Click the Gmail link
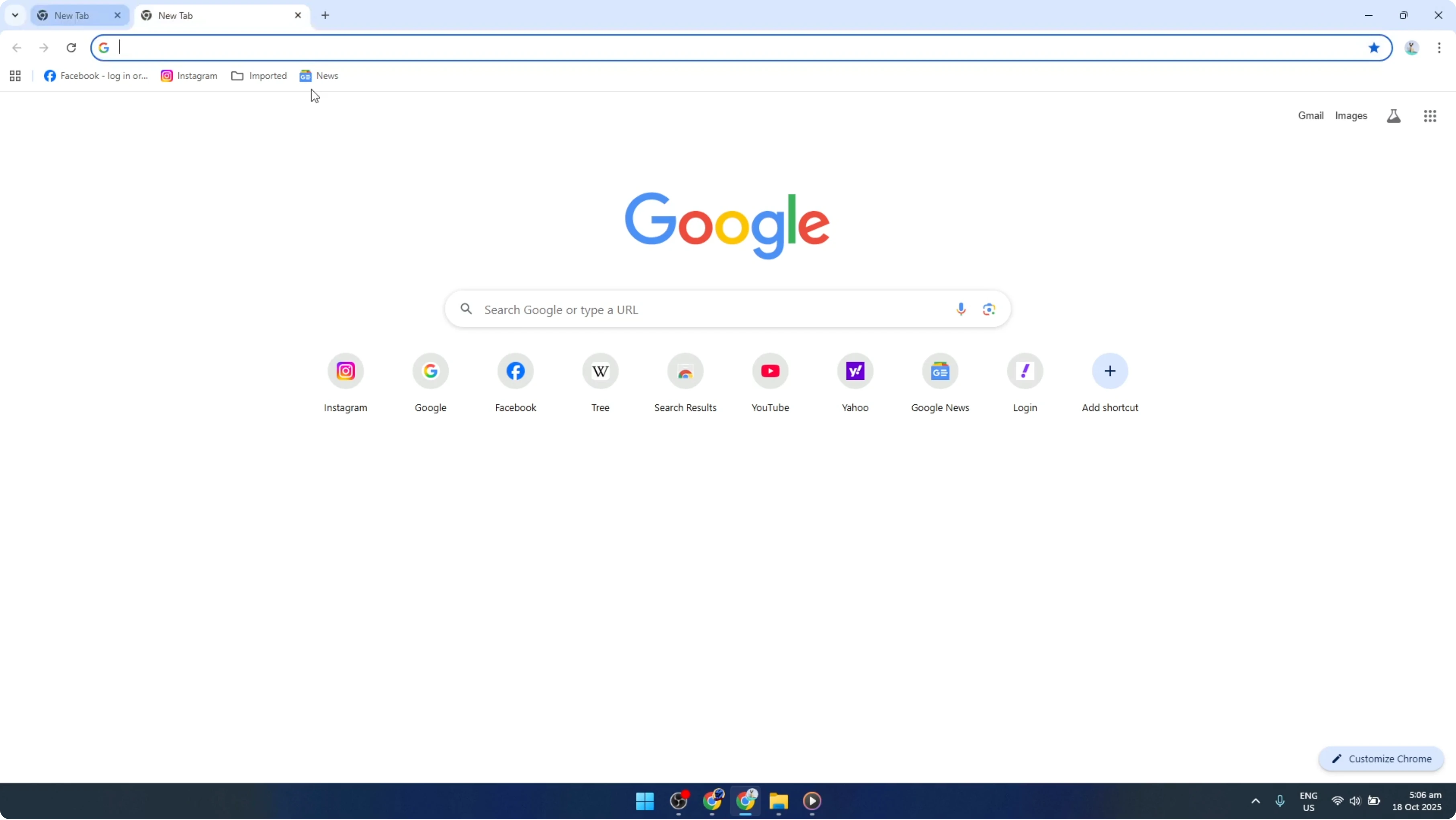1456x820 pixels. point(1310,116)
